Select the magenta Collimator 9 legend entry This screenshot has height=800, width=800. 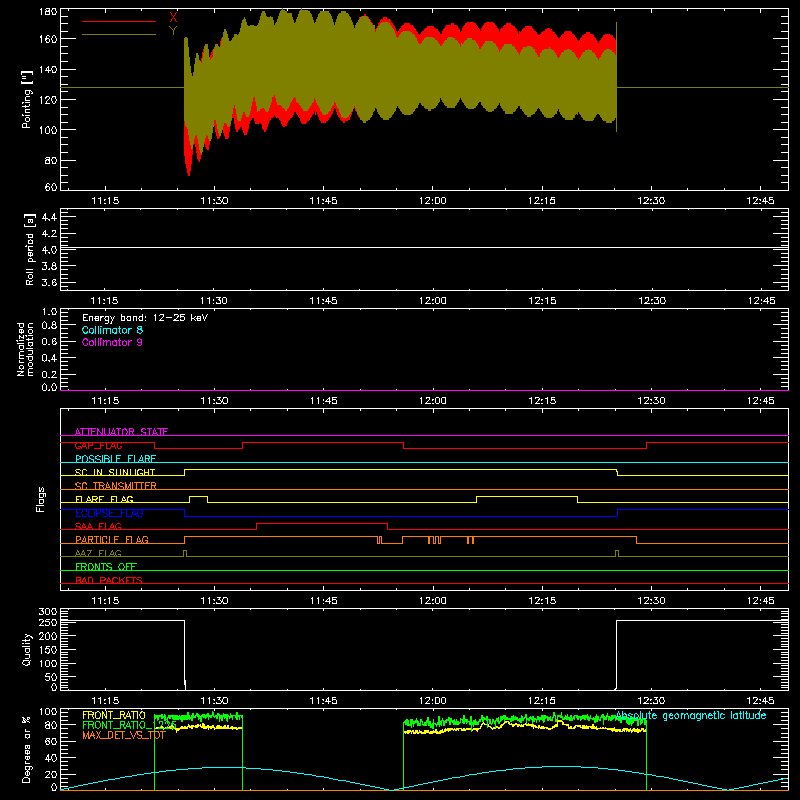[x=112, y=342]
